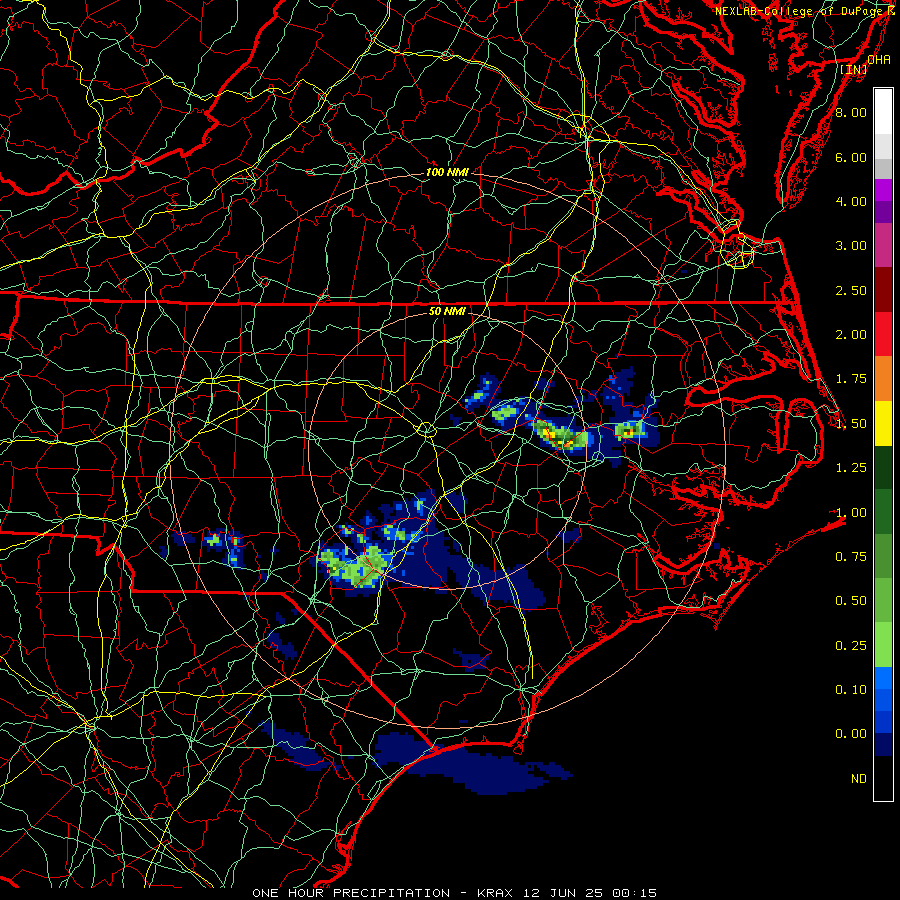The height and width of the screenshot is (900, 900).
Task: Click the 2.50 legend value
Action: pos(851,290)
